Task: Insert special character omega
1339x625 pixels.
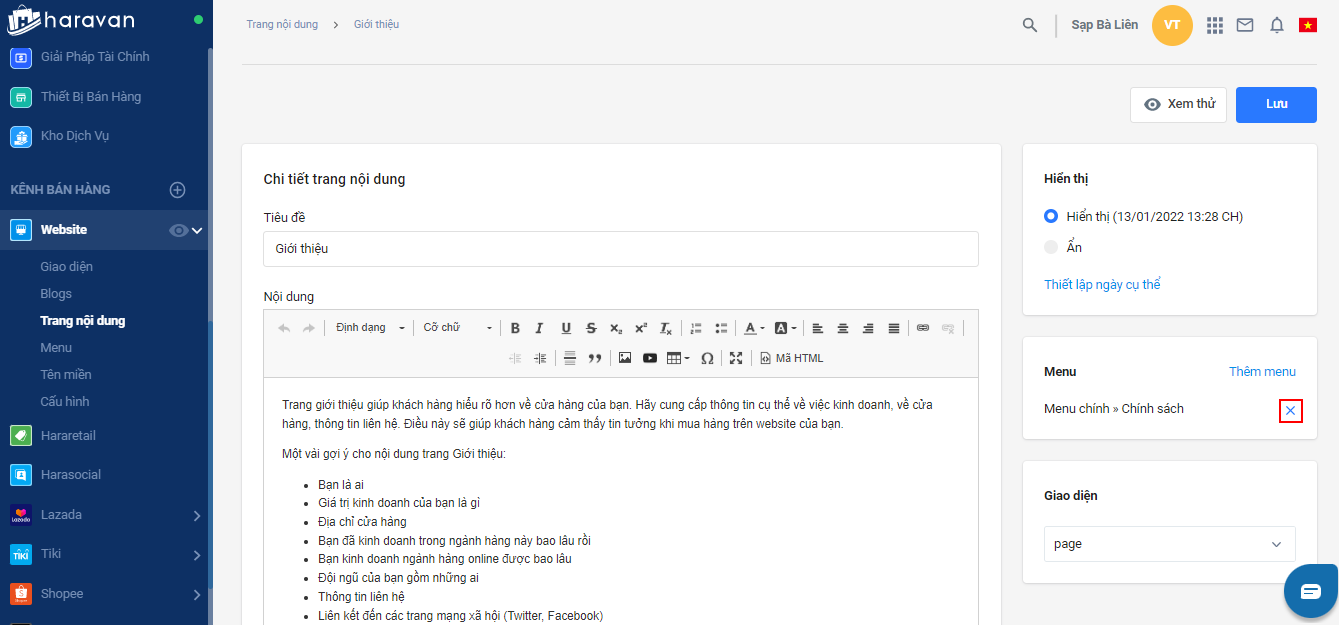Action: pos(707,358)
